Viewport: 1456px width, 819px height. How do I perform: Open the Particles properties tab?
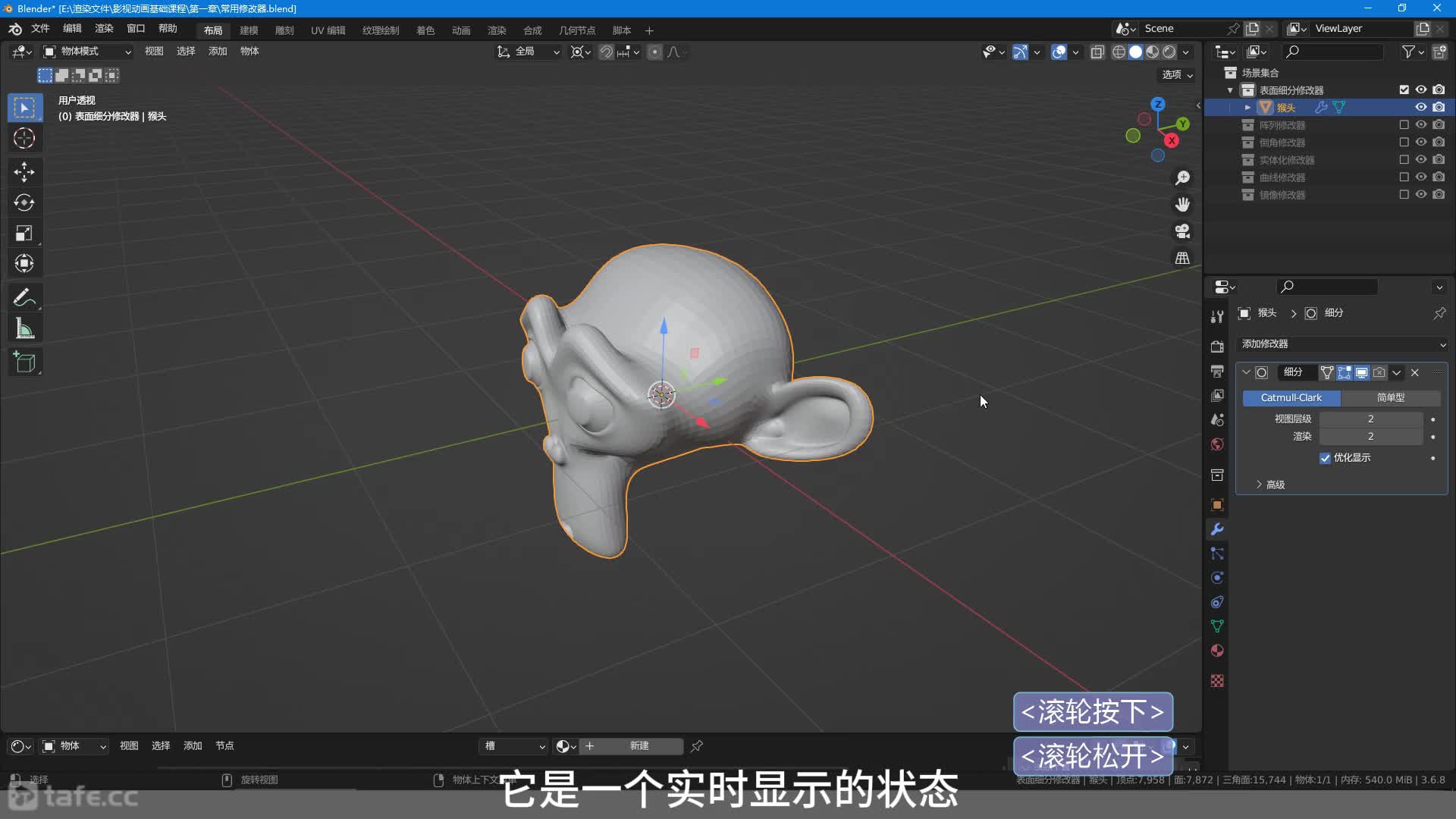(x=1217, y=554)
